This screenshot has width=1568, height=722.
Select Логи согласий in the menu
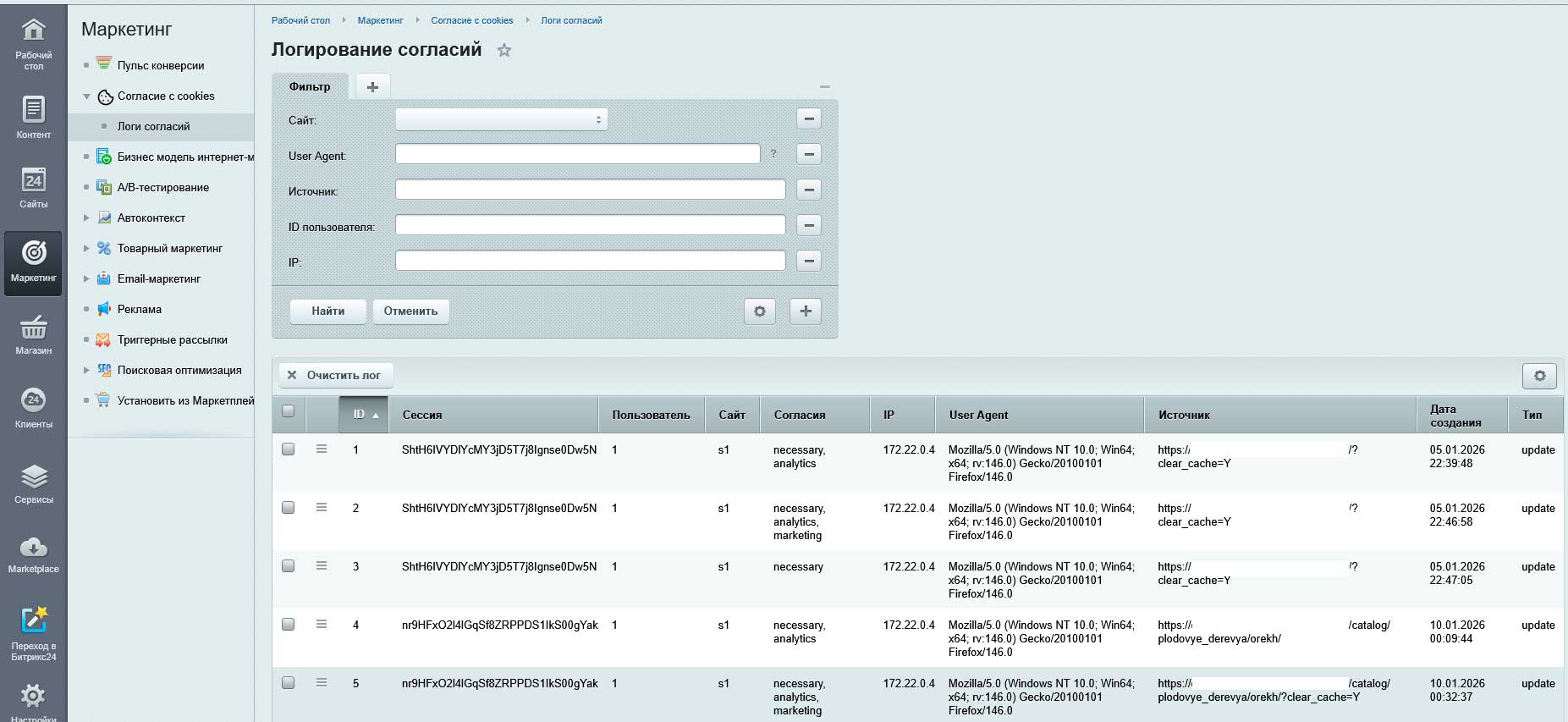[x=153, y=127]
